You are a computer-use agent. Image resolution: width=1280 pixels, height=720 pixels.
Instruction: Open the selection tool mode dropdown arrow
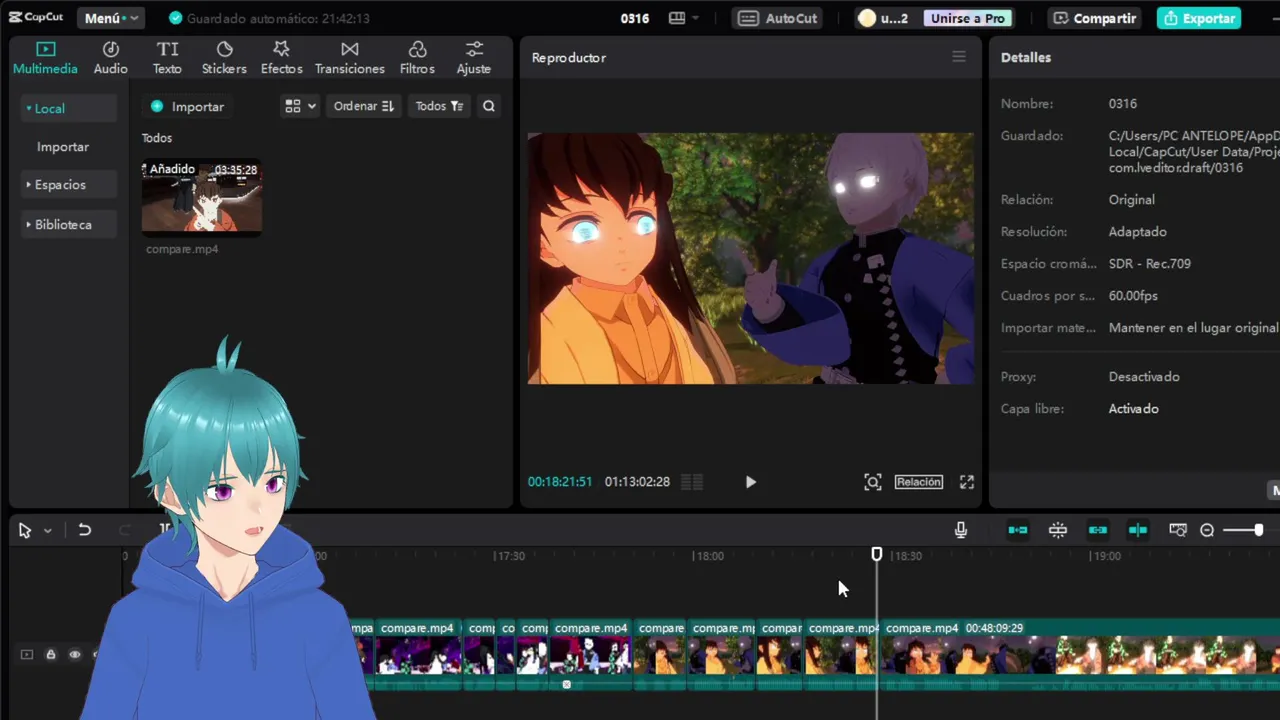click(47, 530)
